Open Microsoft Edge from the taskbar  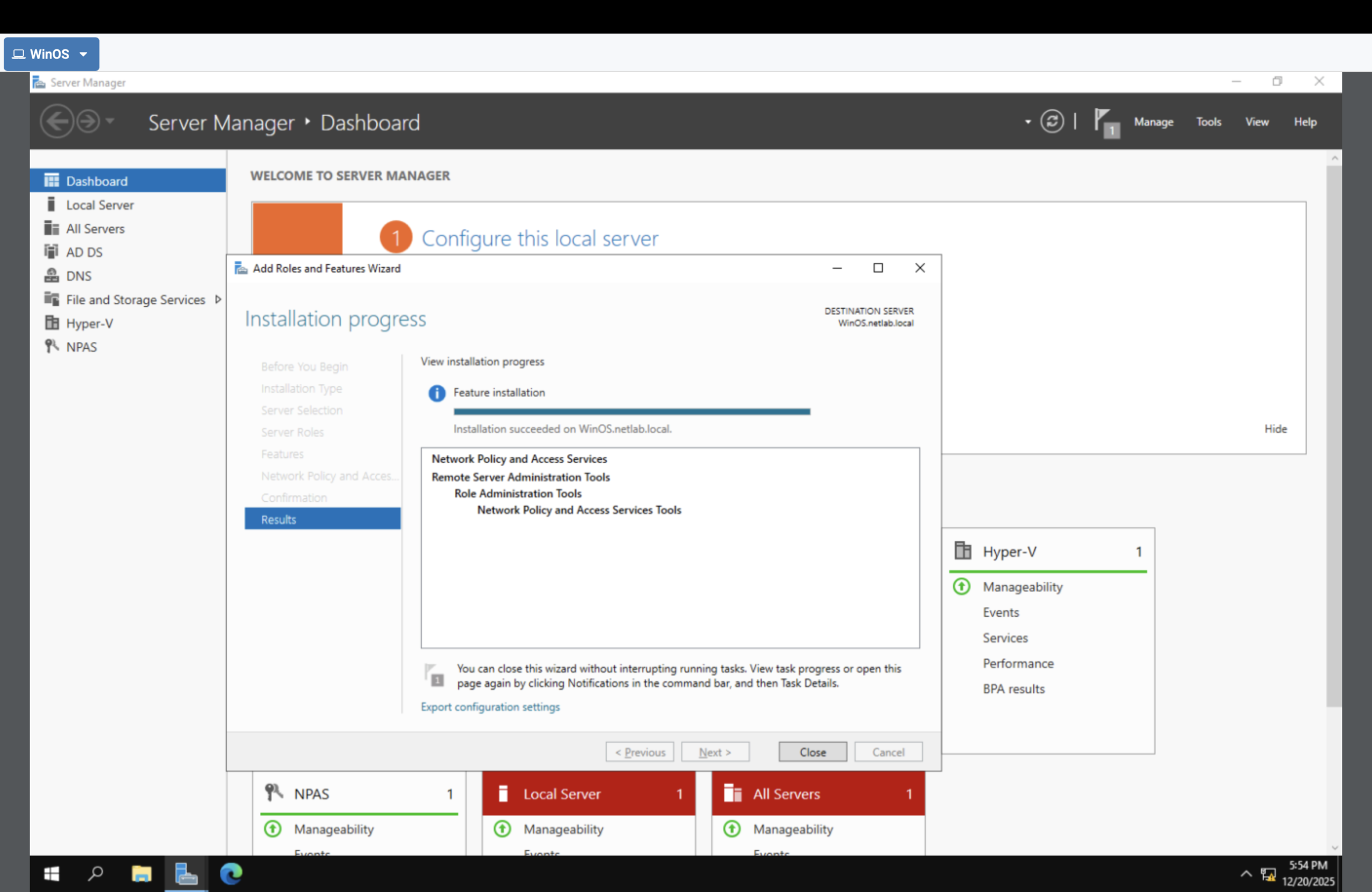[231, 874]
